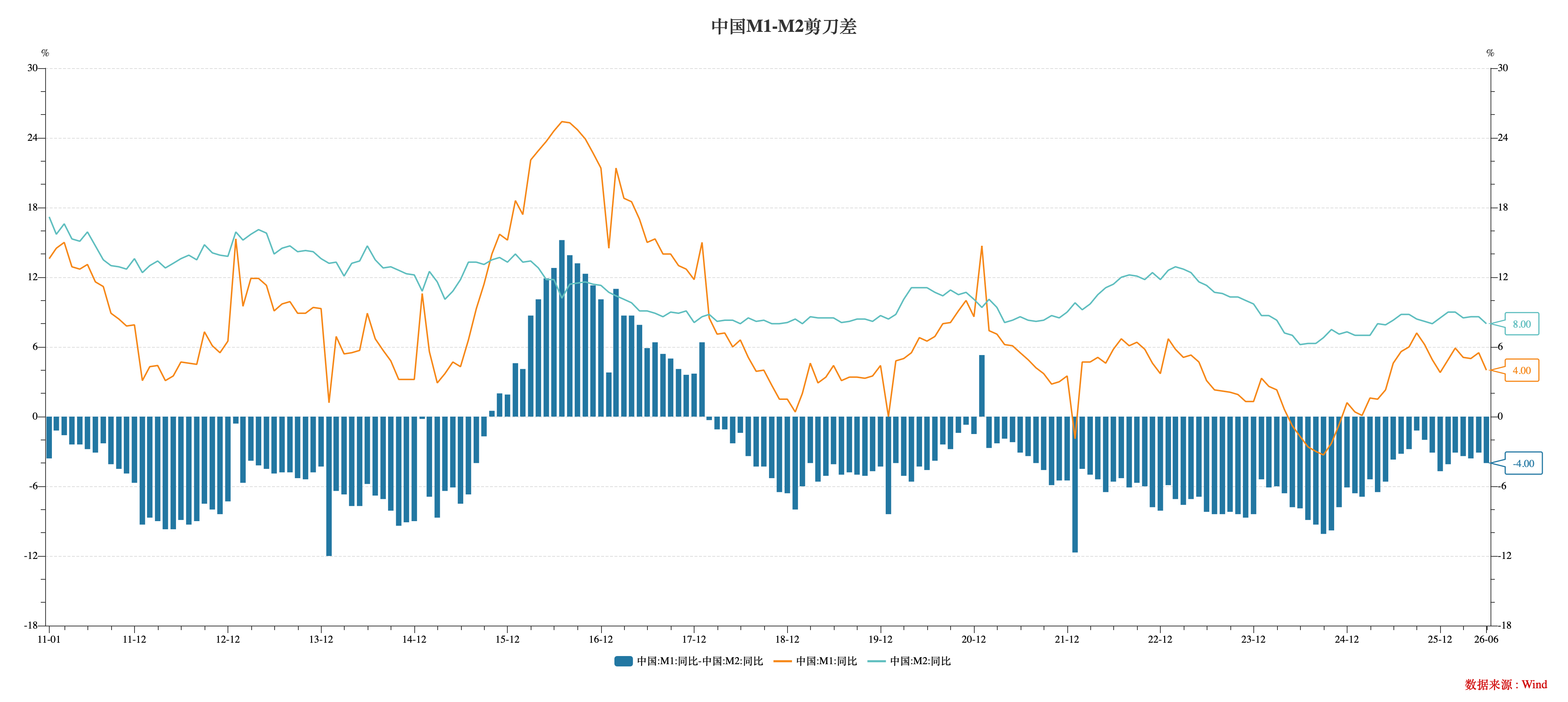Image resolution: width=1568 pixels, height=702 pixels.
Task: Click the right axis -18 tick label
Action: (1504, 625)
